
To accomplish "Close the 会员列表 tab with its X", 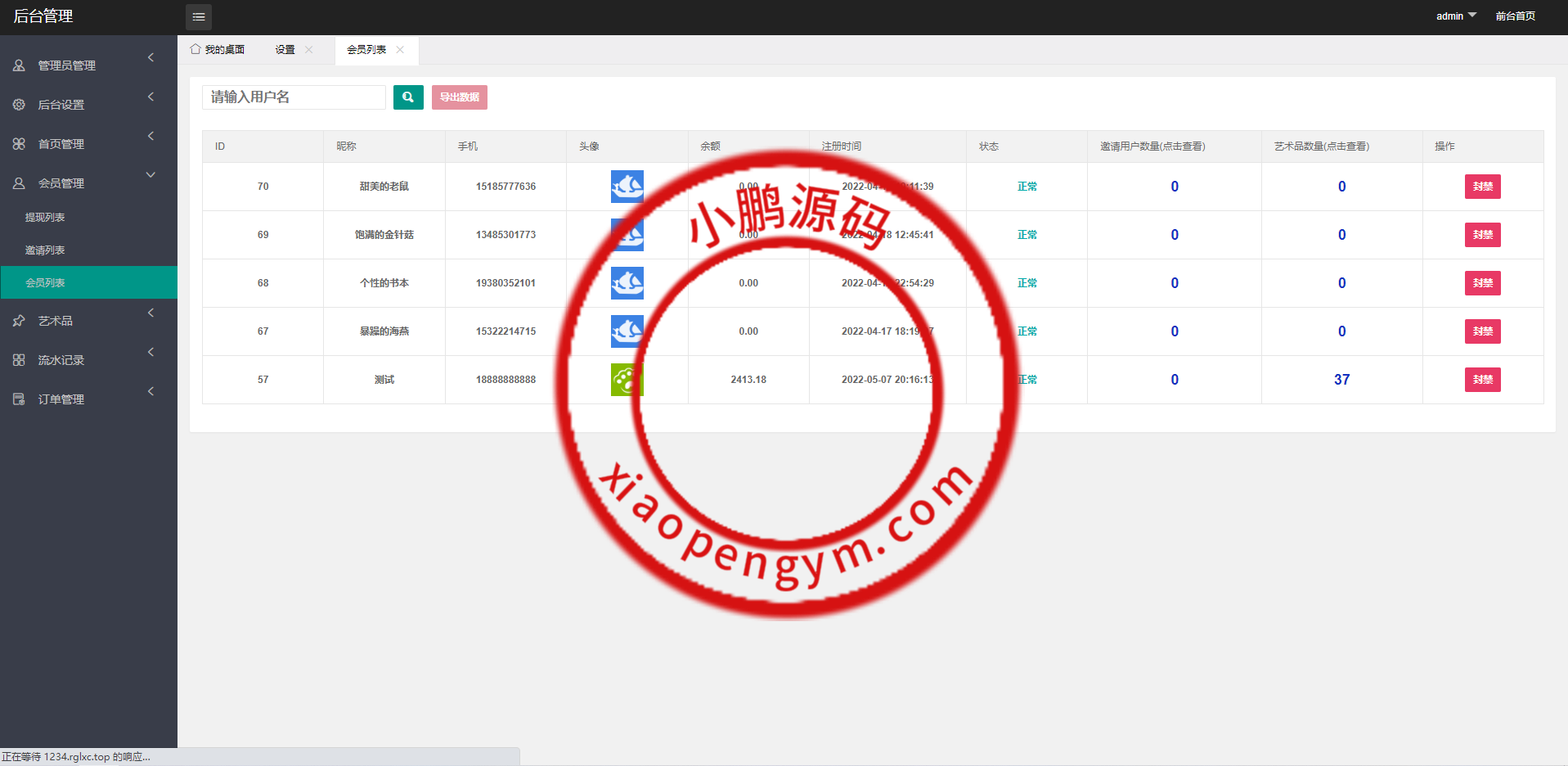I will 400,50.
